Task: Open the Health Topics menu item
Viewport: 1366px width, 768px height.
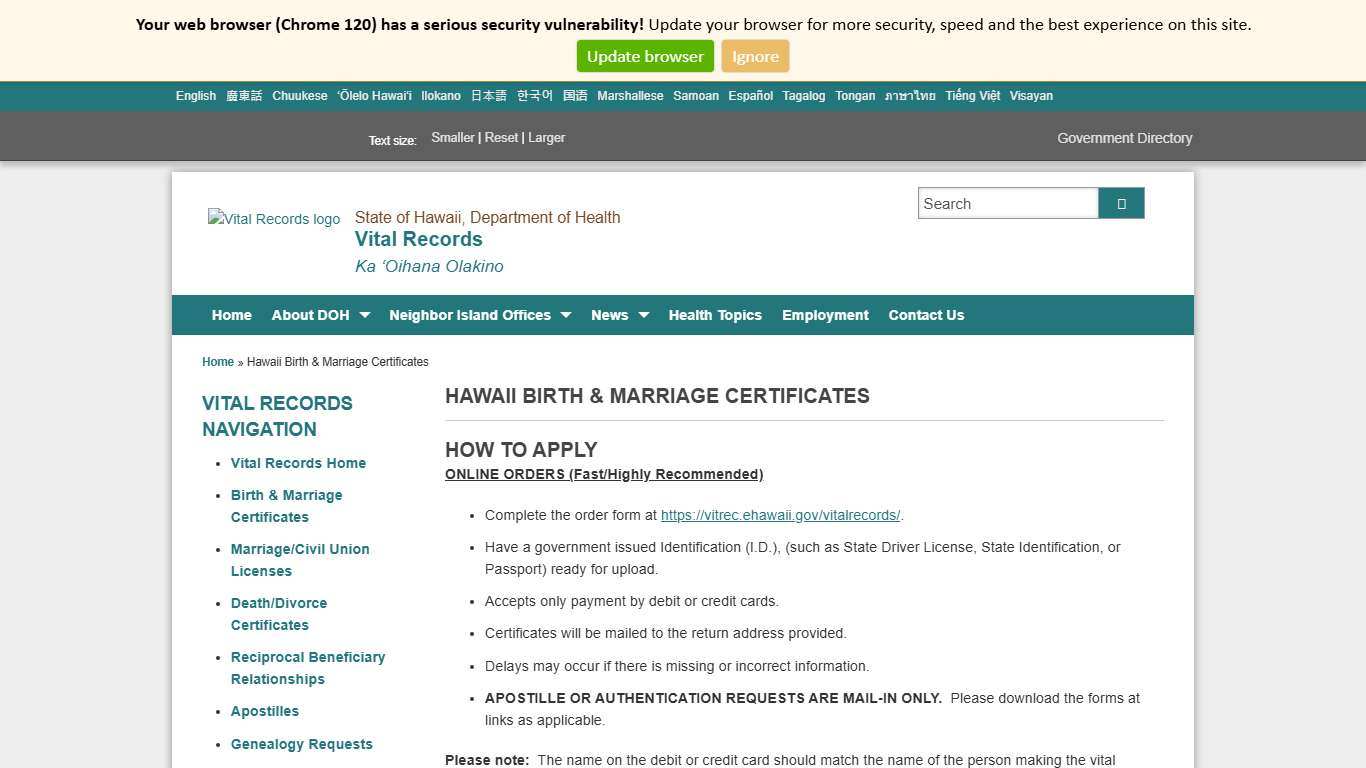Action: pyautogui.click(x=715, y=315)
